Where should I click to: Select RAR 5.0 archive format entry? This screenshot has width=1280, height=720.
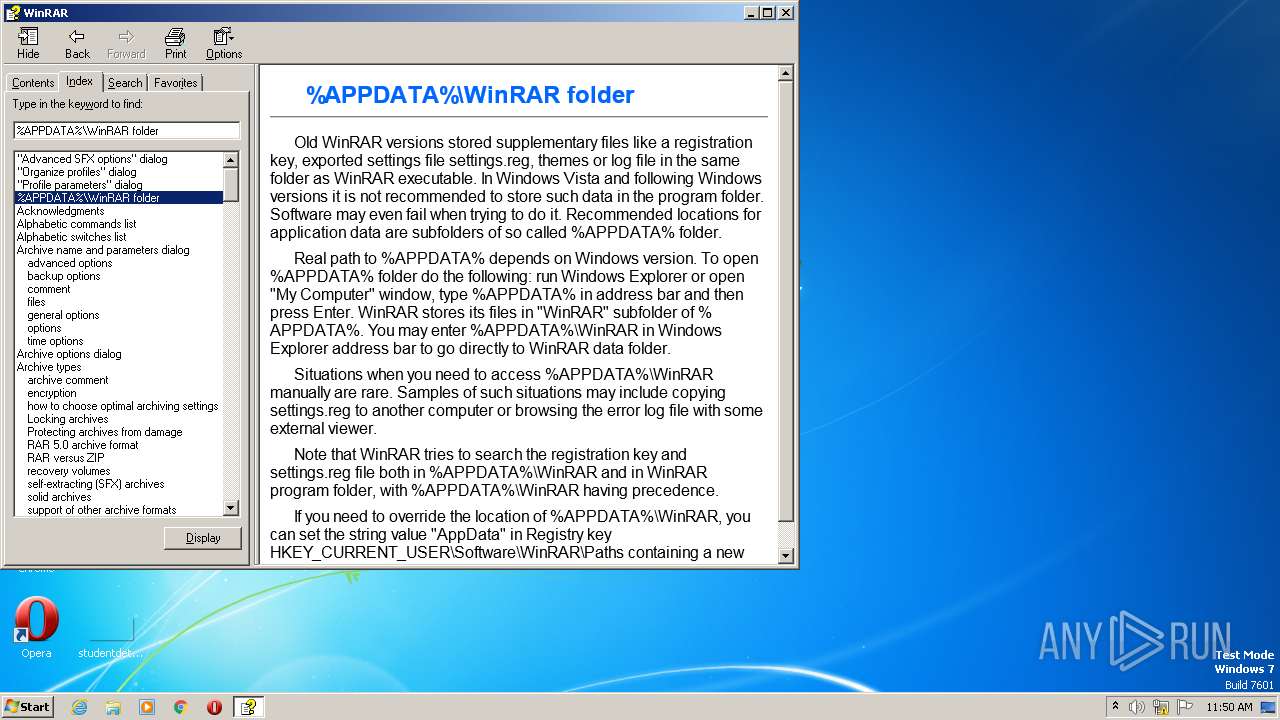click(83, 445)
